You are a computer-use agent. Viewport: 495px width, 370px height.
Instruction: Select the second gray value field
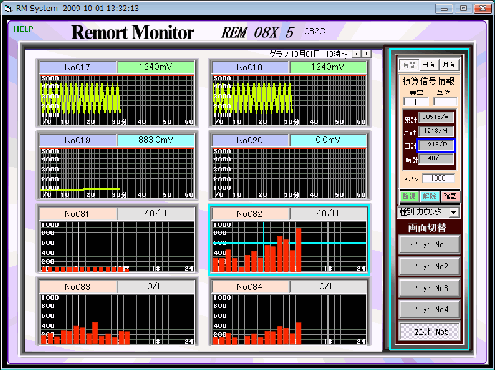click(436, 131)
